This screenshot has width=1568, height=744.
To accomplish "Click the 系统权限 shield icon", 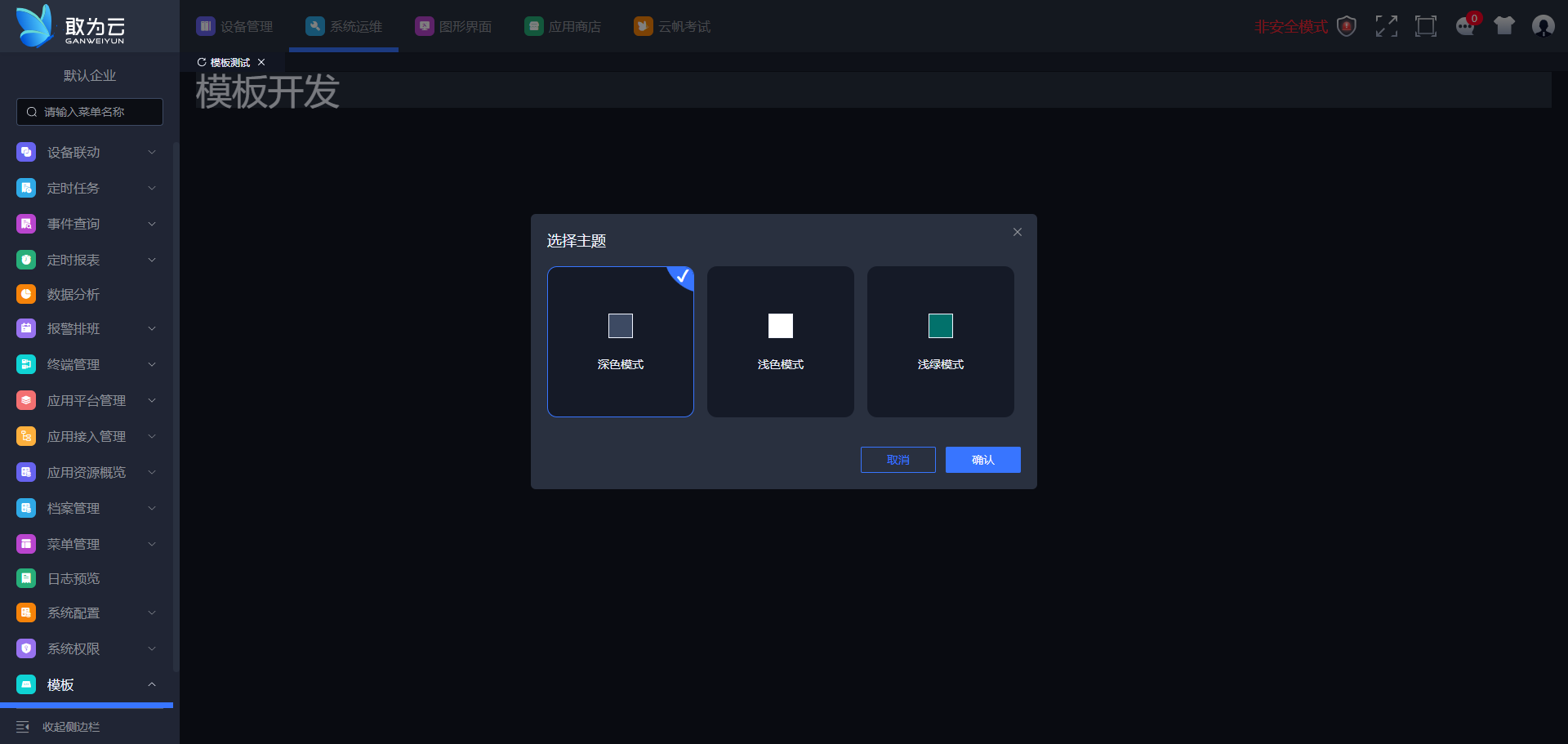I will click(x=26, y=648).
